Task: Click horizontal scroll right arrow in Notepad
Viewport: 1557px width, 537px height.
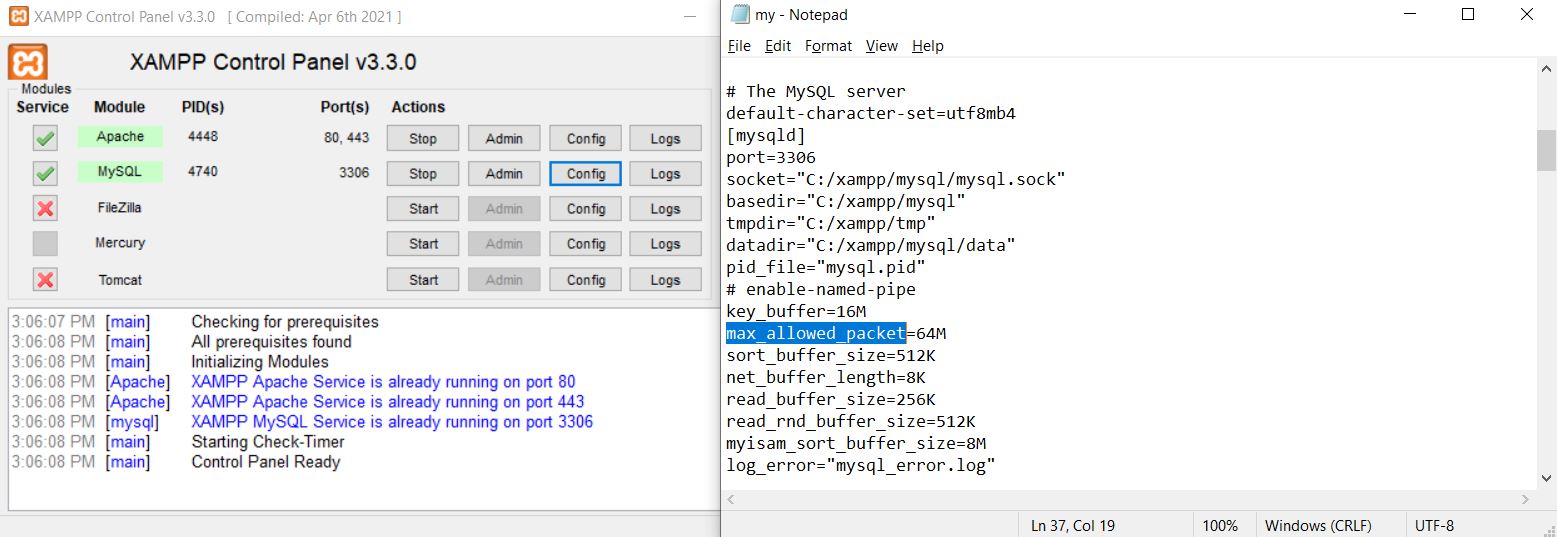Action: 1526,498
